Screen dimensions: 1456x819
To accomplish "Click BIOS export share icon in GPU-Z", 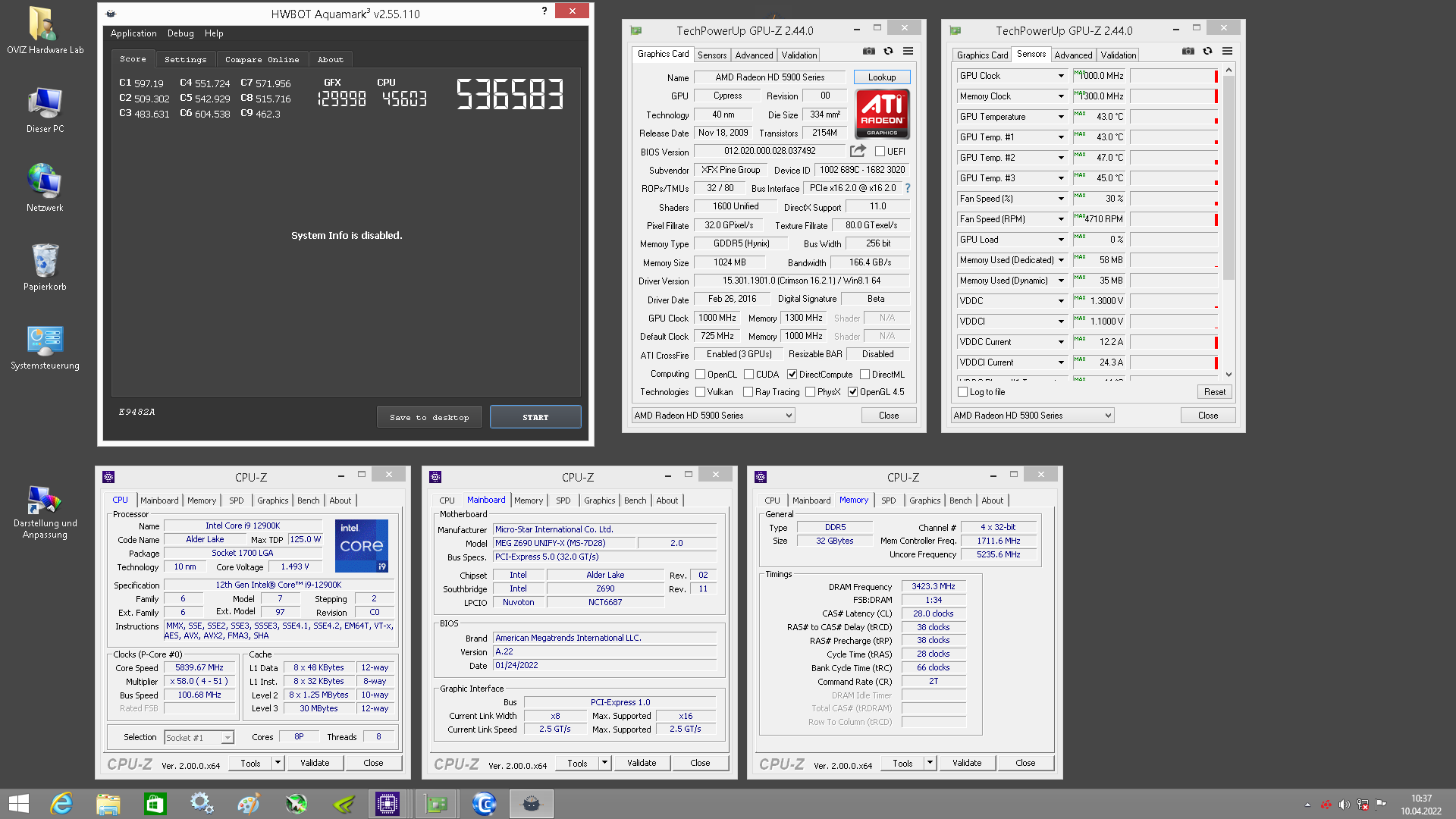I will (x=858, y=151).
